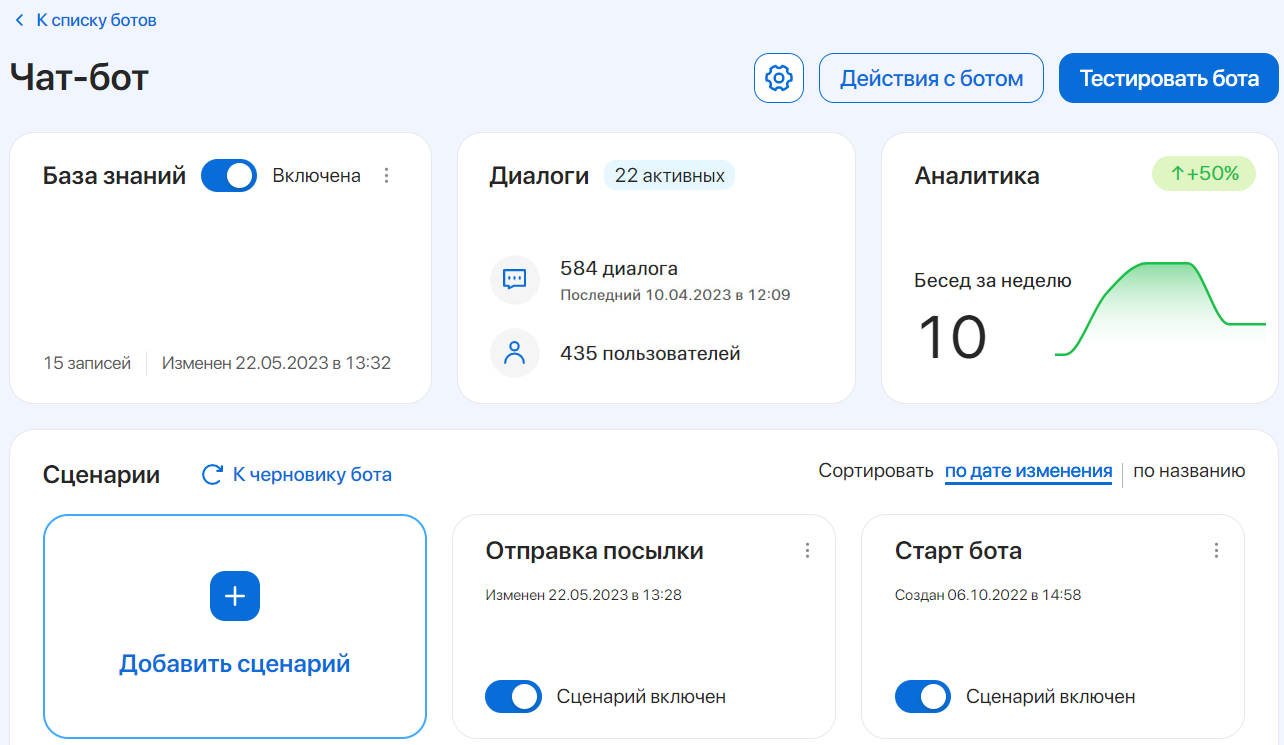Select sorting по дате изменения
This screenshot has width=1284, height=745.
click(1028, 470)
